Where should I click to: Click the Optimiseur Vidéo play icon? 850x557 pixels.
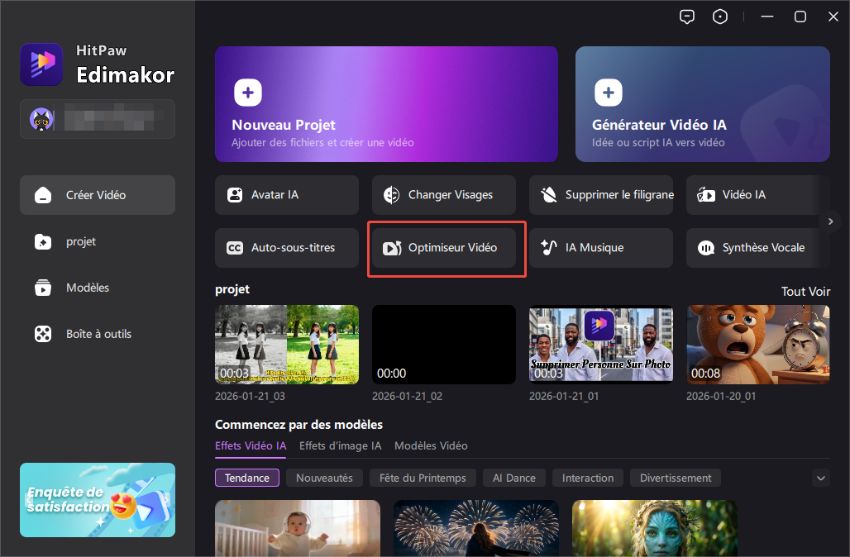(x=392, y=248)
